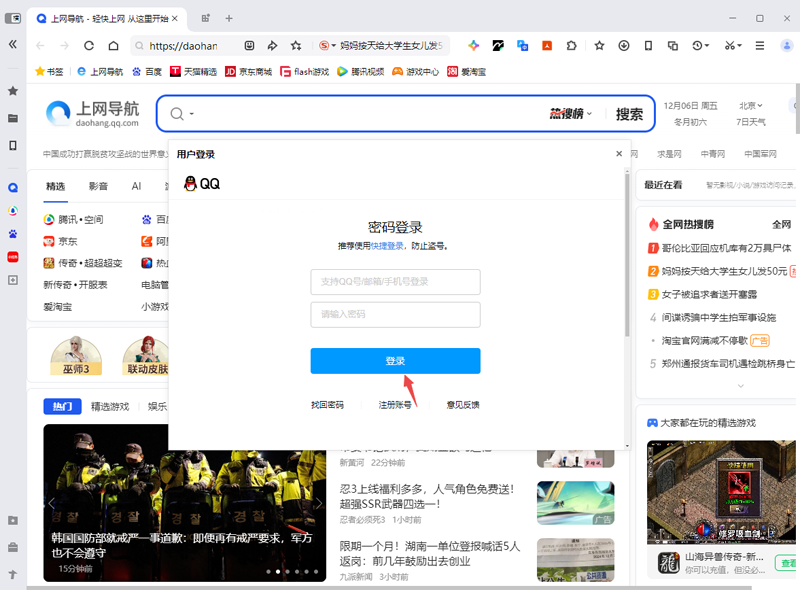Viewport: 800px width, 590px height.
Task: Bookmark this page via the star icon
Action: coord(599,46)
